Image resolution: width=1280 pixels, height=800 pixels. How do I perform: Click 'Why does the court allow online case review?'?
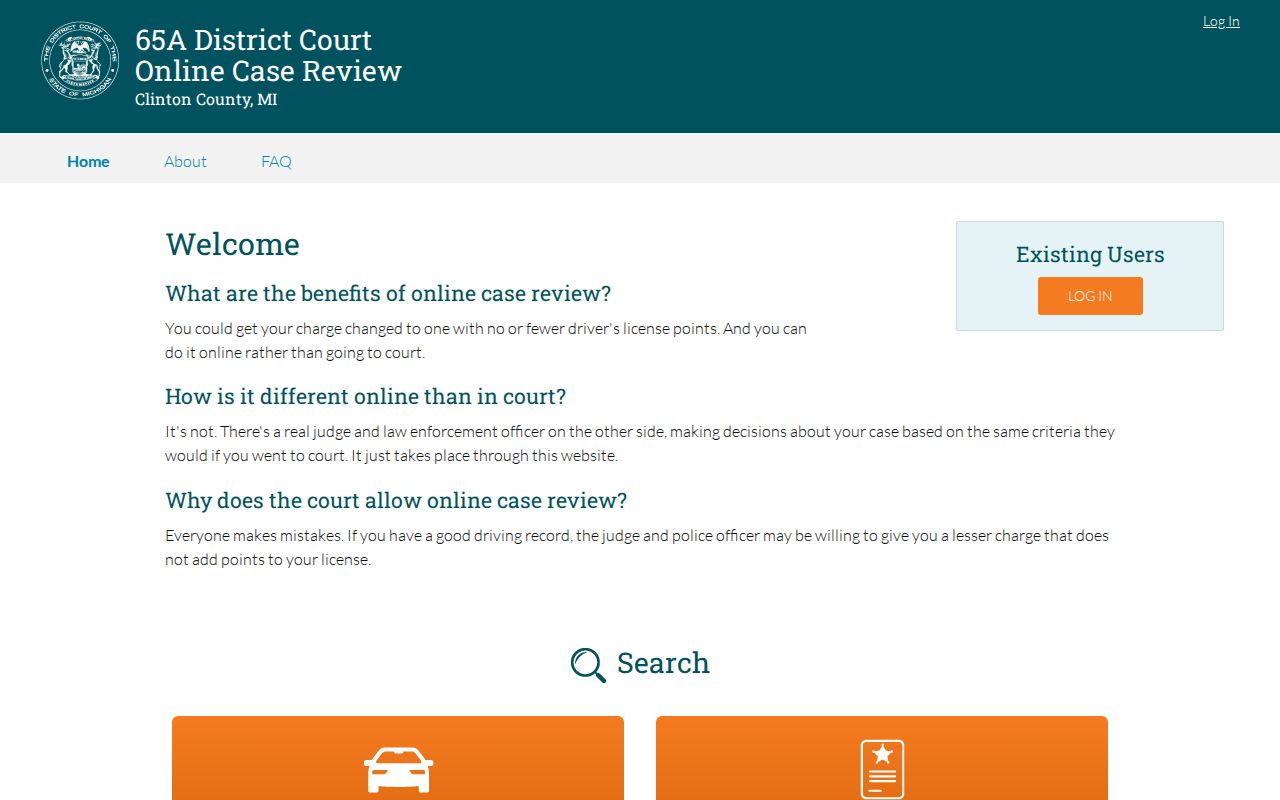pos(396,500)
